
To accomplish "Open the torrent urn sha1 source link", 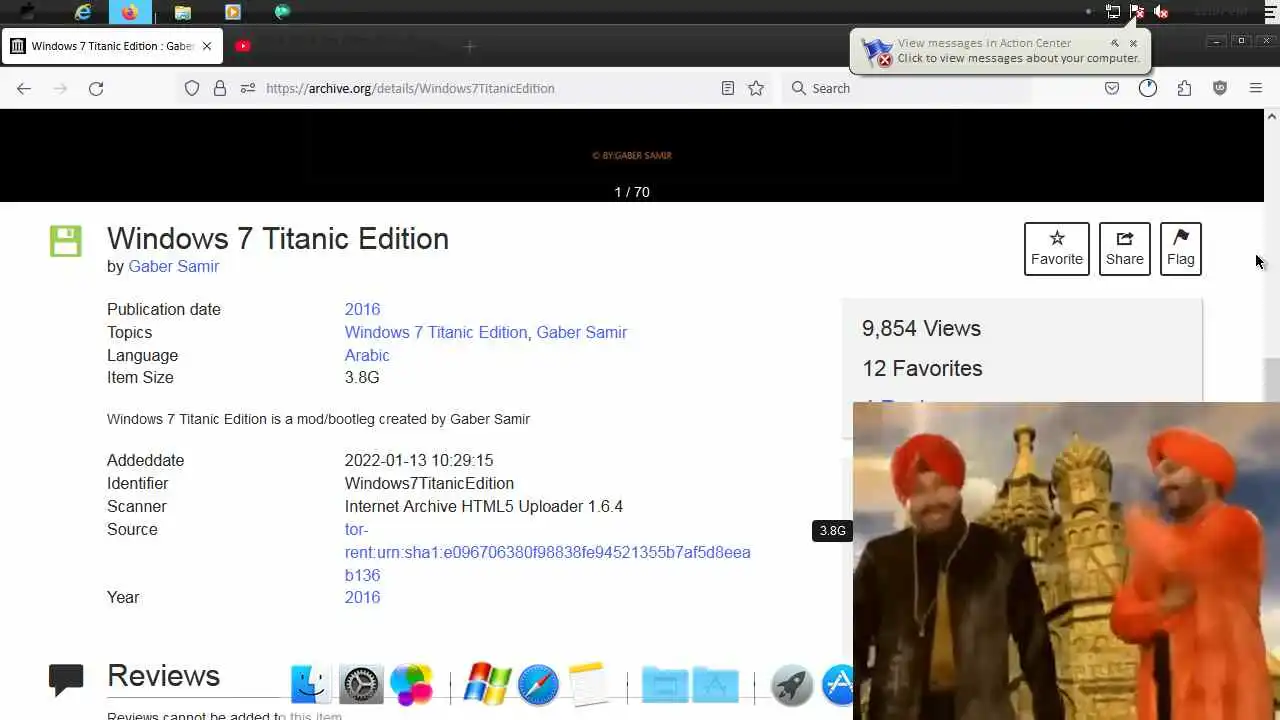I will (547, 552).
